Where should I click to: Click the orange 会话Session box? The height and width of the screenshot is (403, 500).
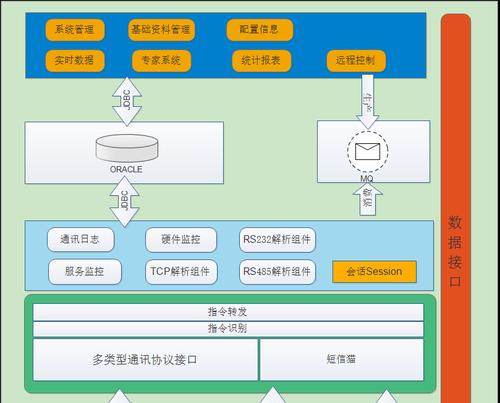coord(374,272)
